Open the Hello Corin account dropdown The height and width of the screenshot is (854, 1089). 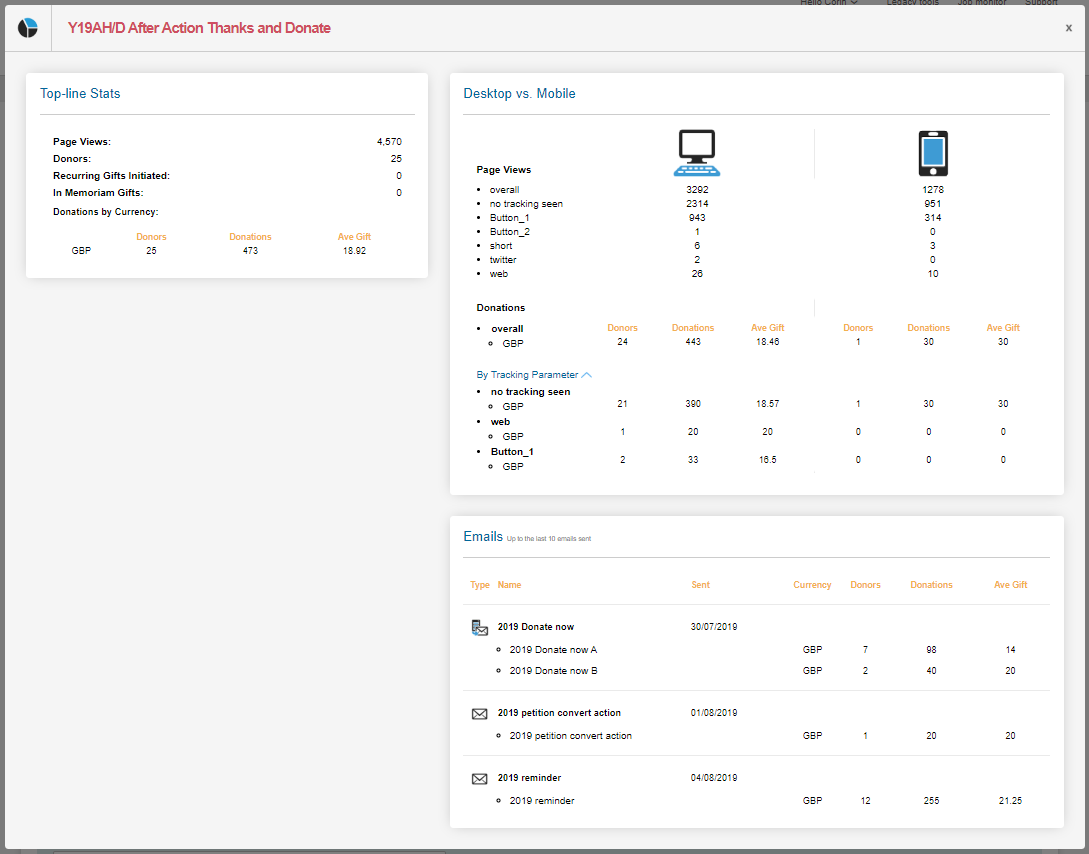pyautogui.click(x=828, y=3)
